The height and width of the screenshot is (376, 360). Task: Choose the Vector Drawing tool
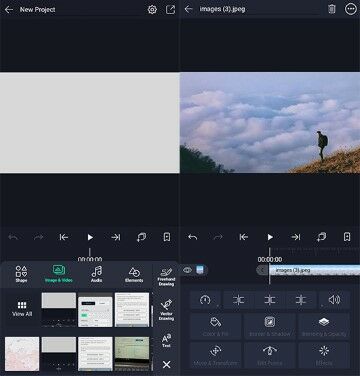(166, 310)
